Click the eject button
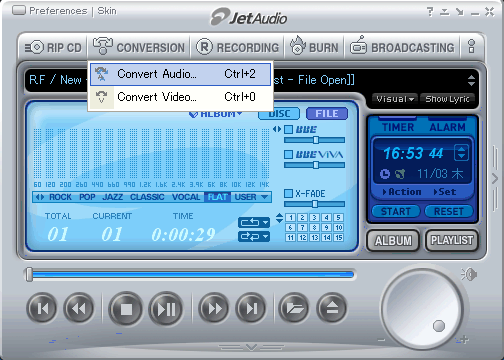504x360 pixels. click(x=332, y=308)
